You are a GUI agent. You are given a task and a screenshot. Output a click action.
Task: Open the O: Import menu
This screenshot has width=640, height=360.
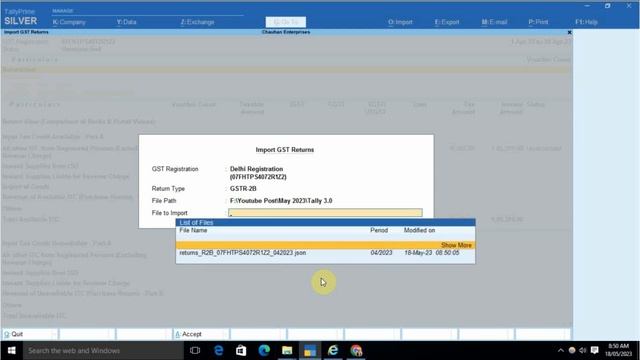coord(400,22)
